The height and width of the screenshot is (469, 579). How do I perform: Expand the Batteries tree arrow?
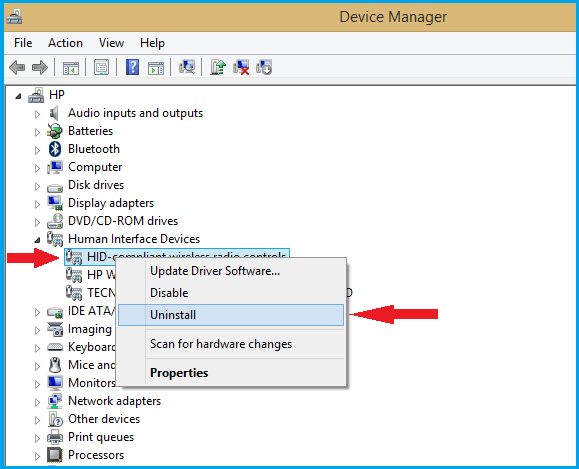(37, 132)
